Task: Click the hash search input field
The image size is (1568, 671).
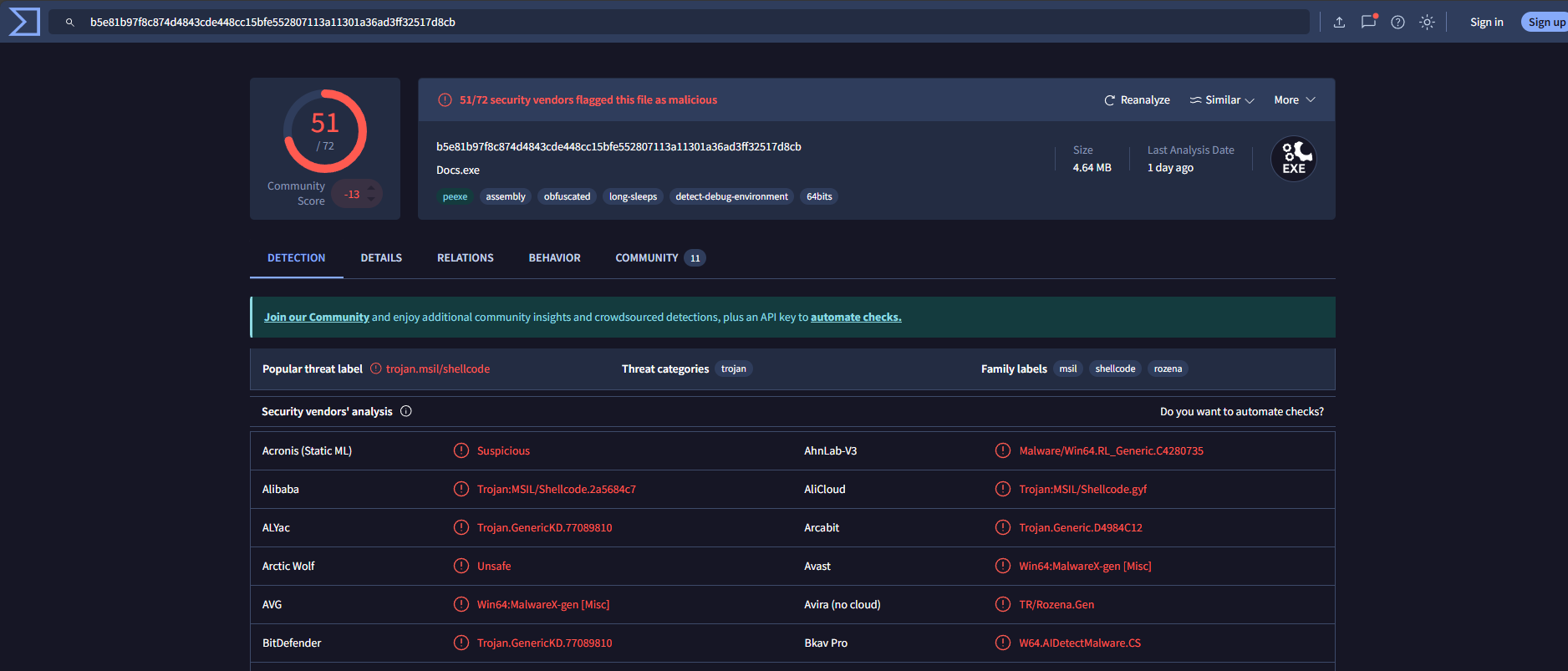Action: tap(669, 23)
